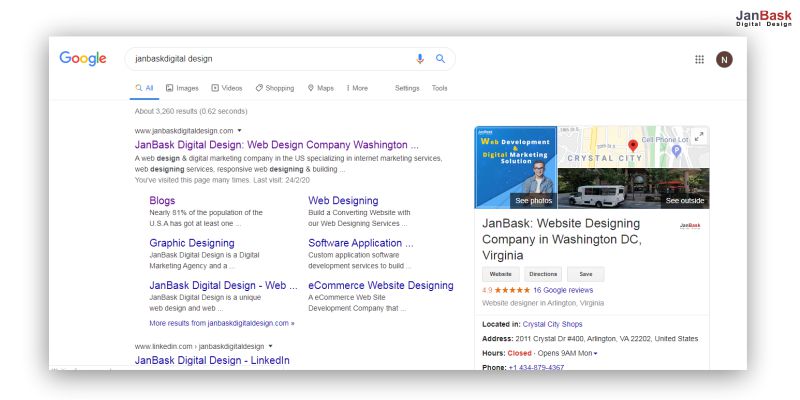The width and height of the screenshot is (800, 400).
Task: Switch to the Videos tab
Action: click(227, 88)
